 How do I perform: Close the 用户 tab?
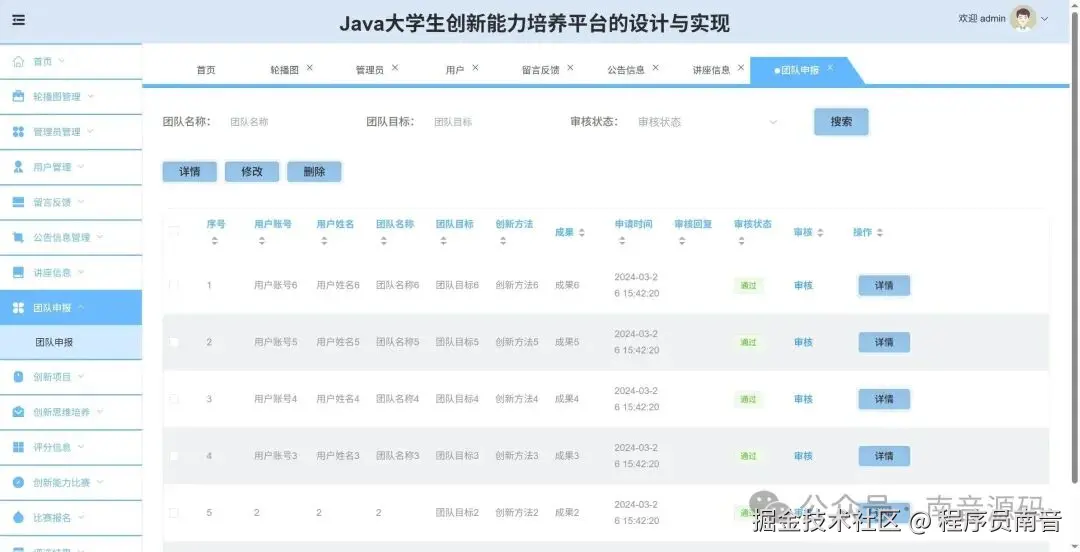click(475, 68)
